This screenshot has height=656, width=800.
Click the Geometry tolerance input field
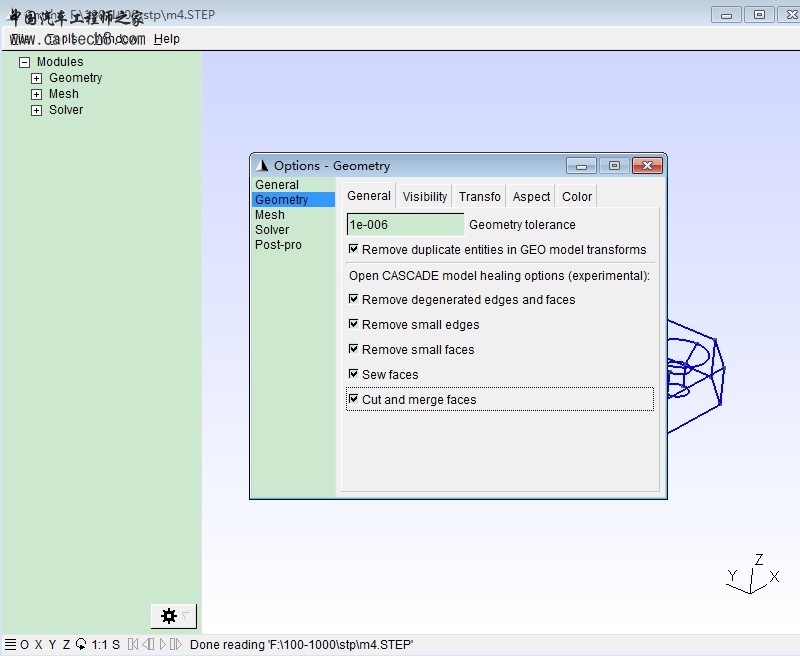coord(405,225)
